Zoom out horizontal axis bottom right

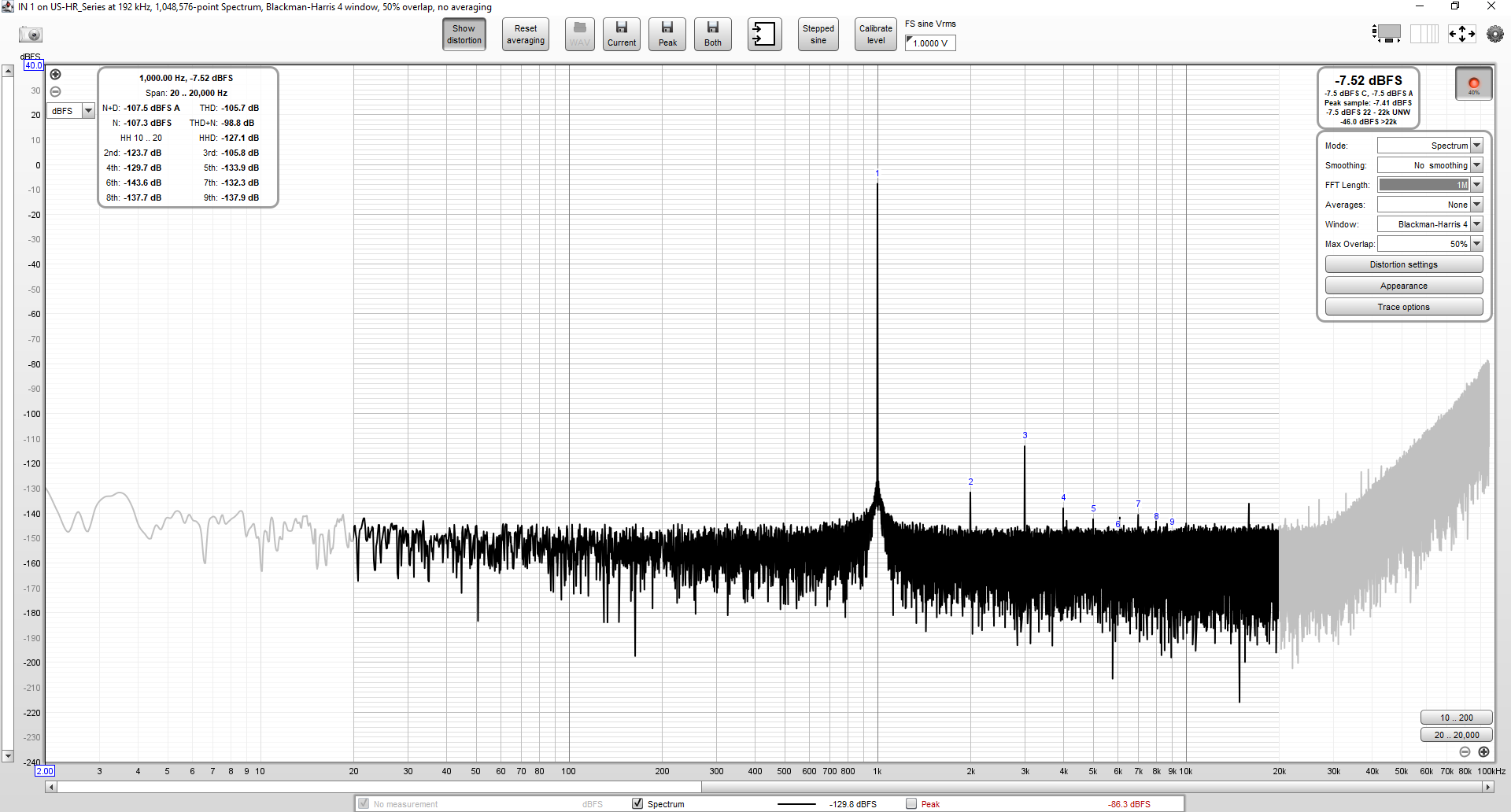tap(1465, 752)
